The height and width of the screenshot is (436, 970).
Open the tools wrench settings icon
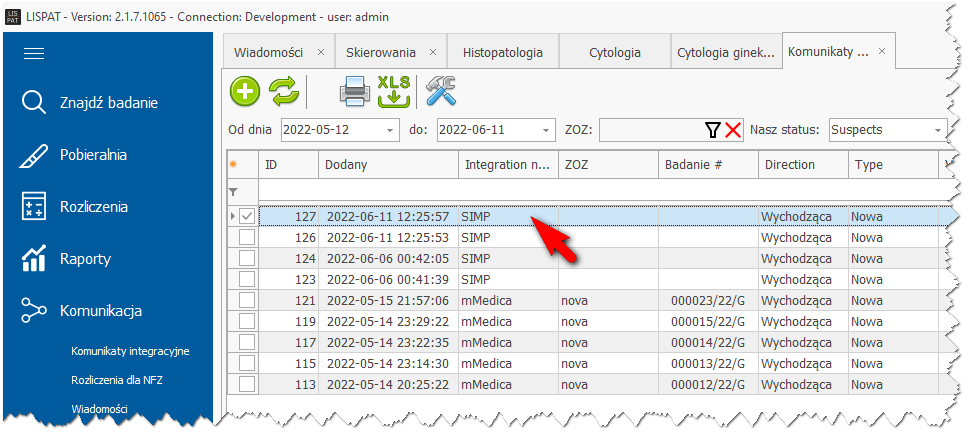[x=440, y=92]
